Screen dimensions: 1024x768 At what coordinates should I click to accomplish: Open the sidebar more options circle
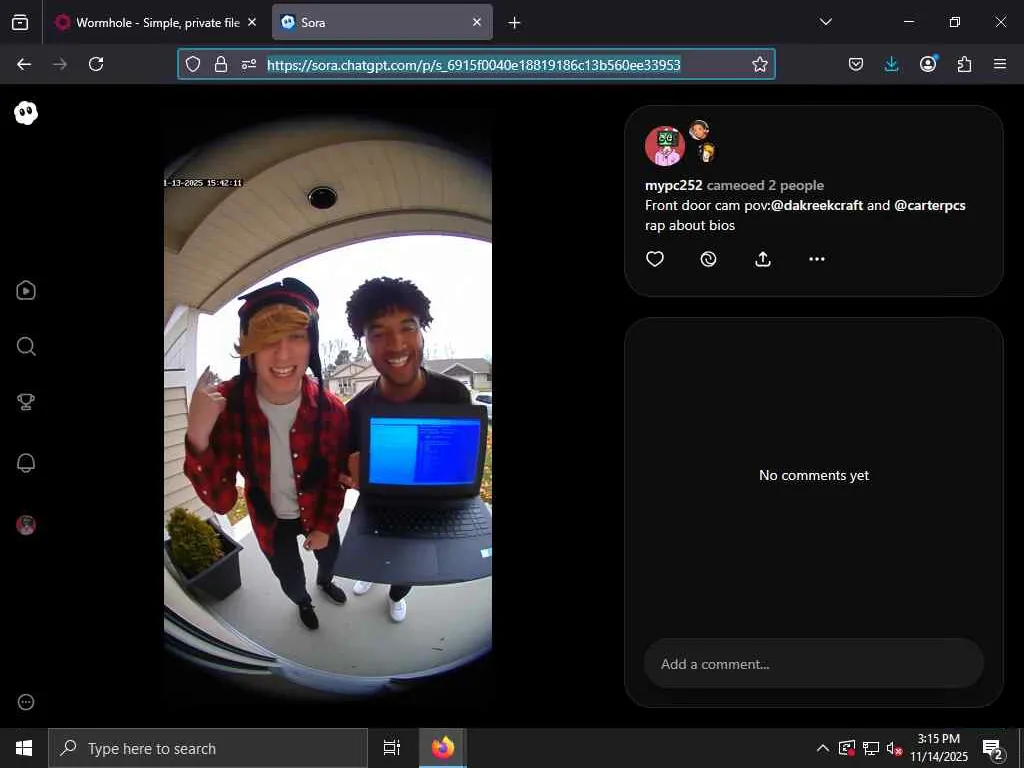pyautogui.click(x=26, y=702)
